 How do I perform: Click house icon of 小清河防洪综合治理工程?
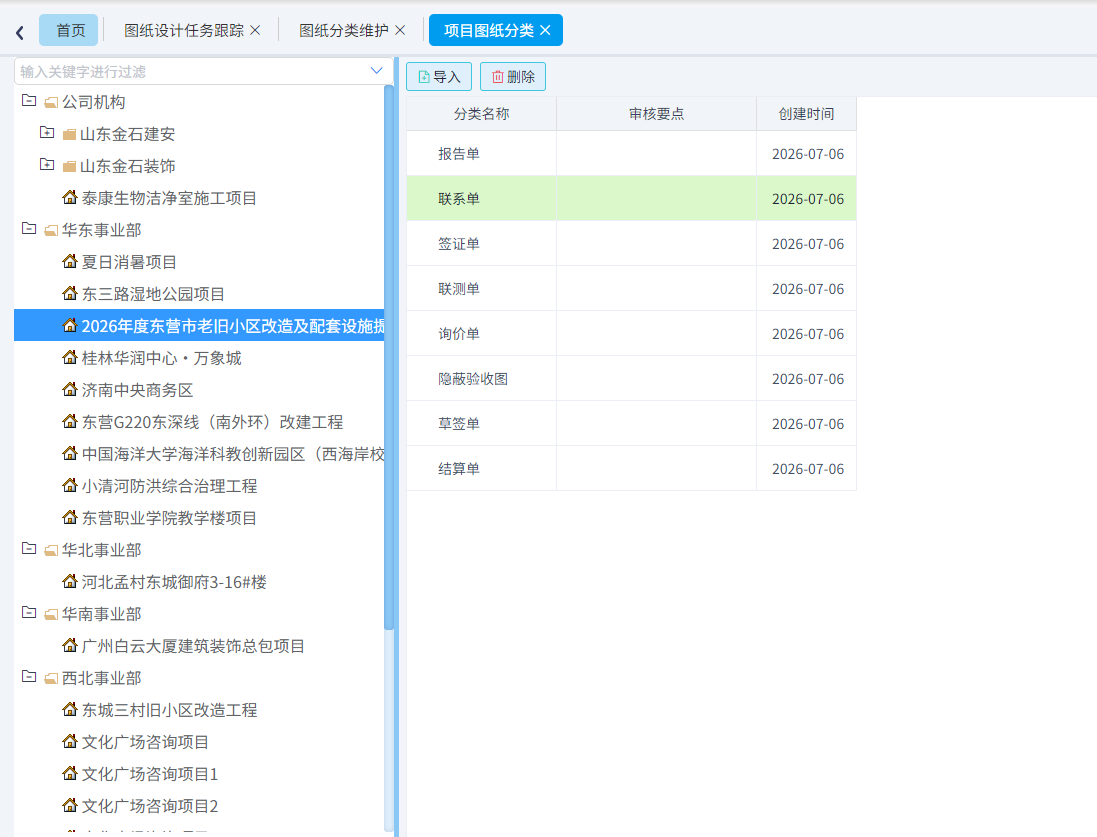70,485
